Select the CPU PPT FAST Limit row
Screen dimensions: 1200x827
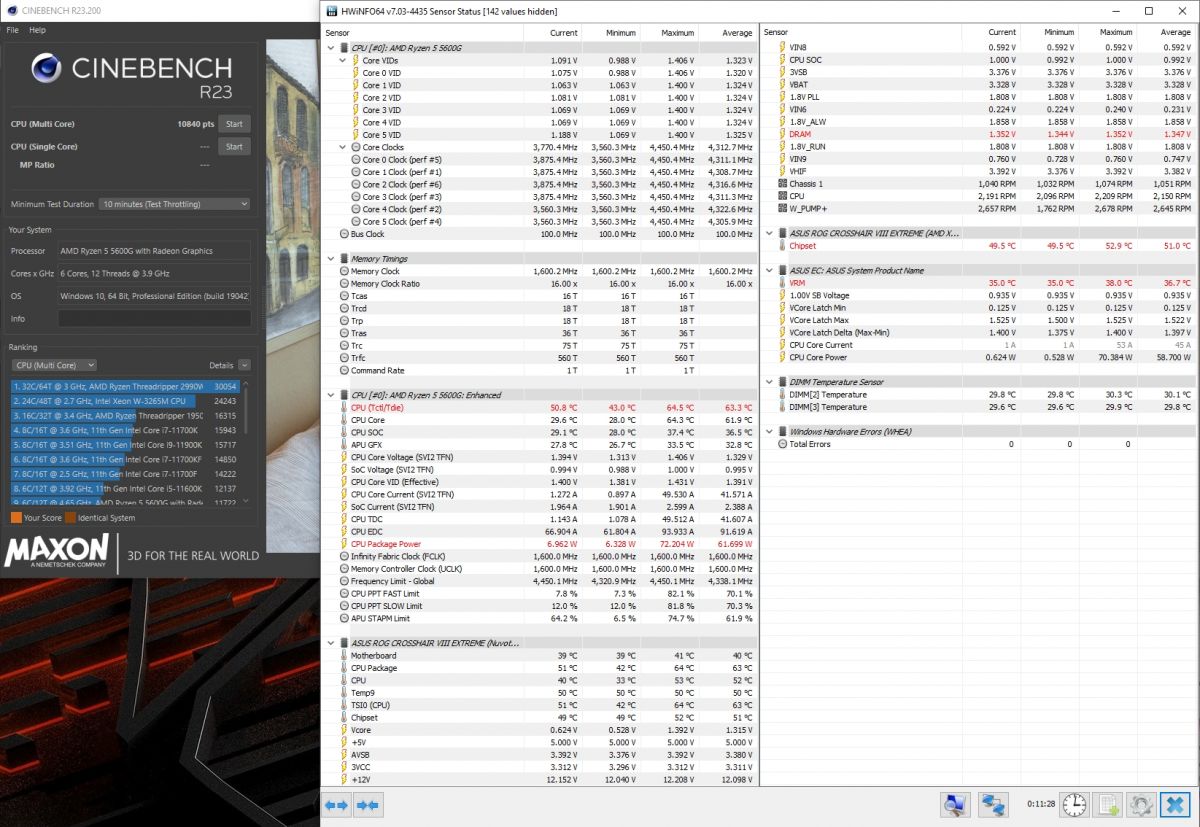[x=540, y=594]
